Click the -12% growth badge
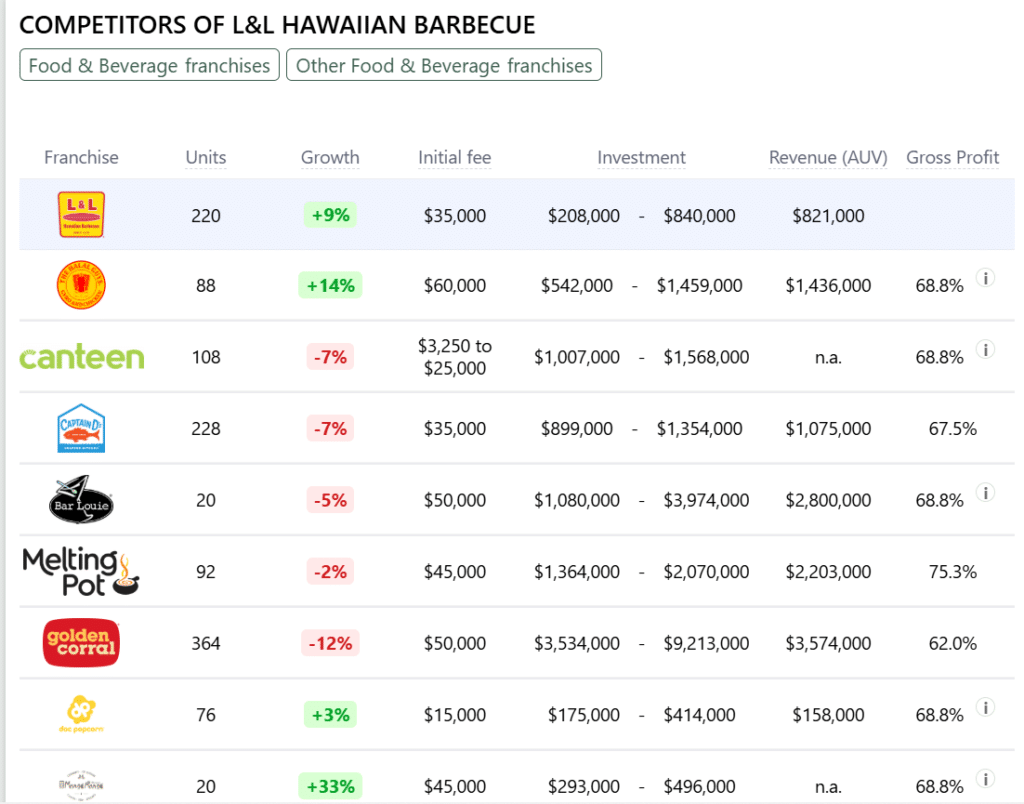The height and width of the screenshot is (804, 1024). click(330, 643)
